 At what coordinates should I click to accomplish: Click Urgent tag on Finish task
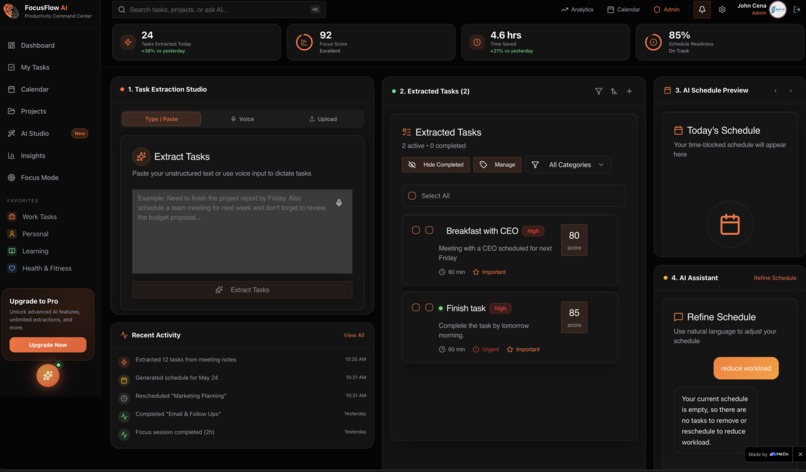click(x=486, y=349)
